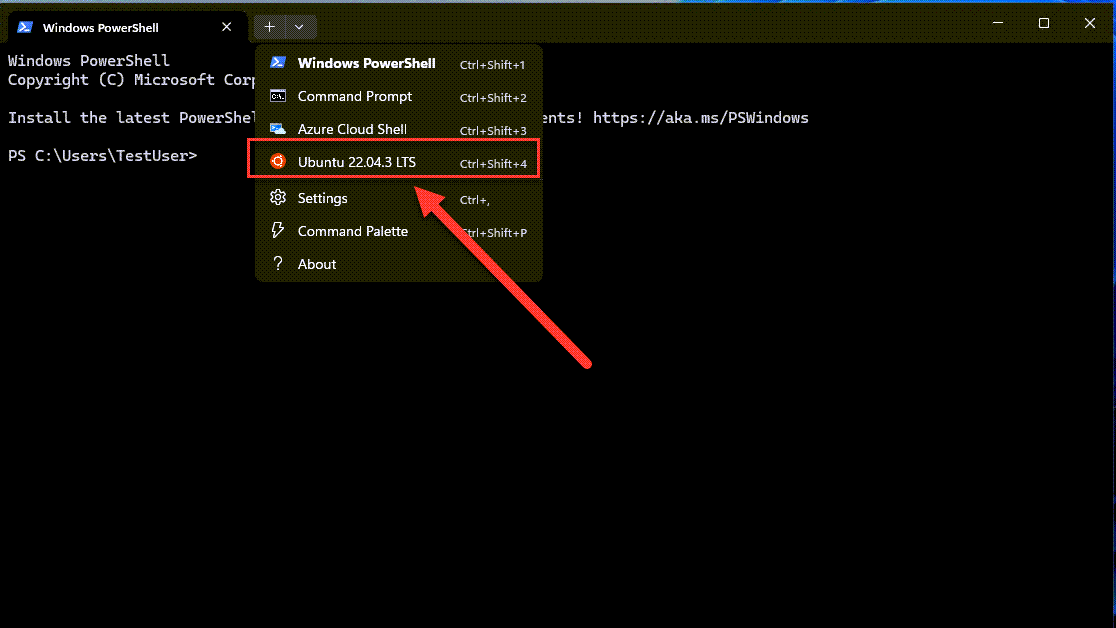Open Command Palette entry
Viewport: 1116px width, 628px height.
(399, 231)
